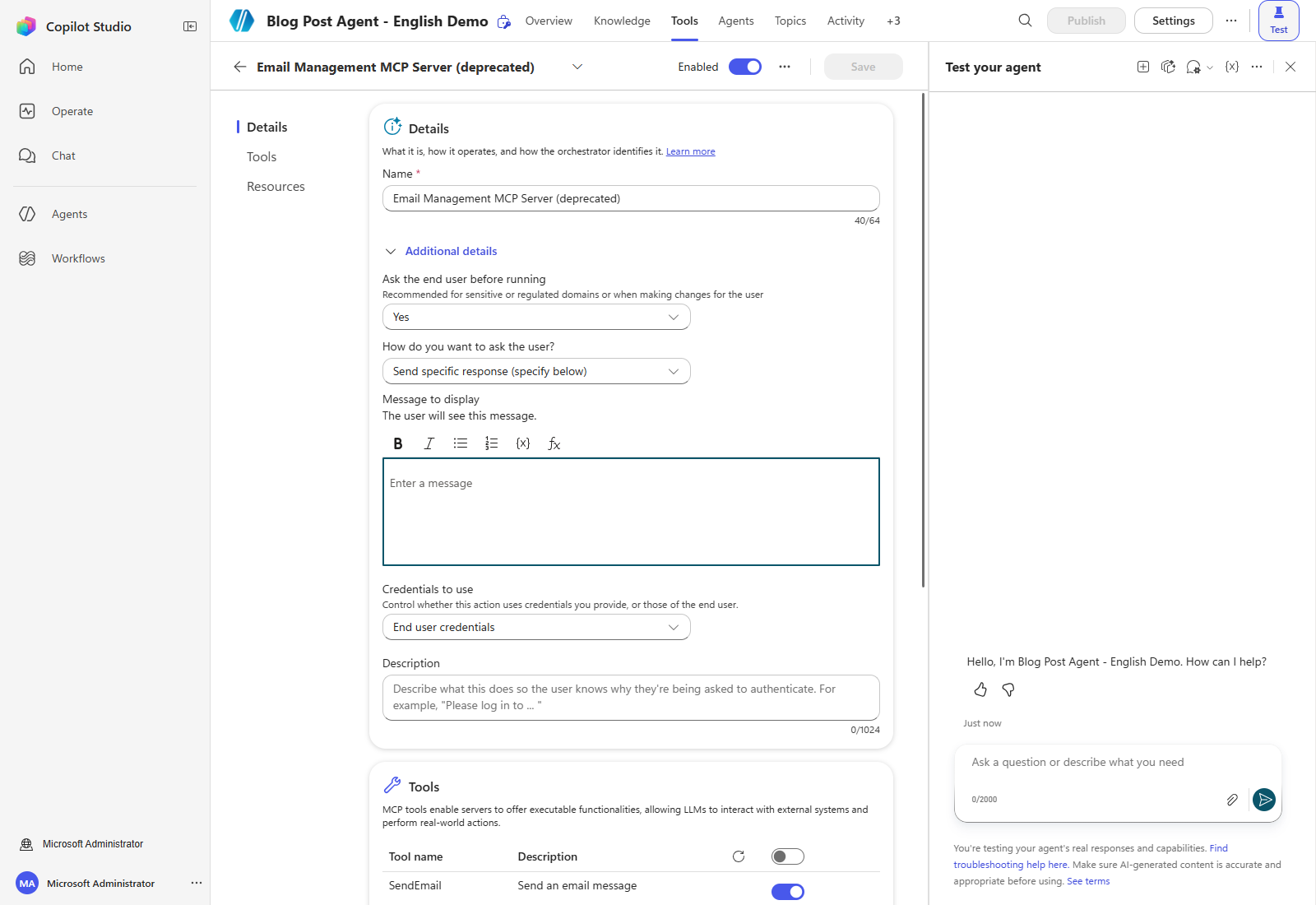The width and height of the screenshot is (1316, 905).
Task: Start a new test conversation
Action: pos(1143,67)
